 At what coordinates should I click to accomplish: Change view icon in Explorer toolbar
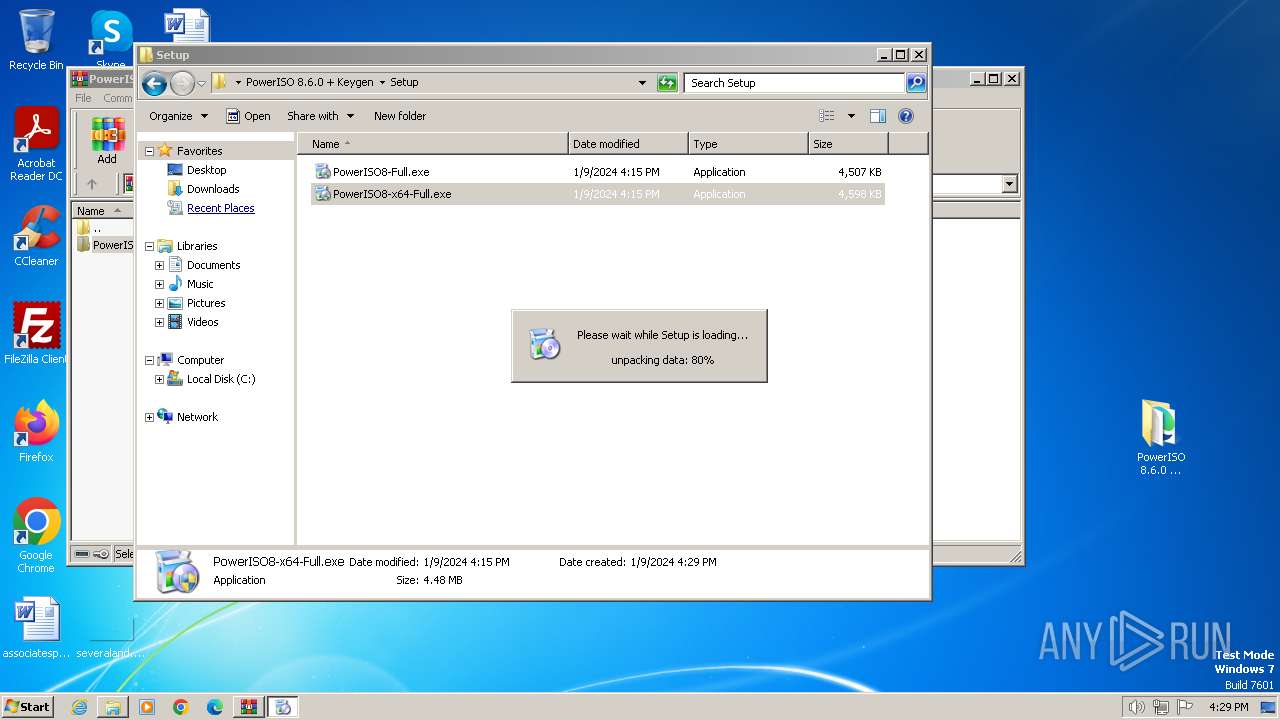pos(827,116)
